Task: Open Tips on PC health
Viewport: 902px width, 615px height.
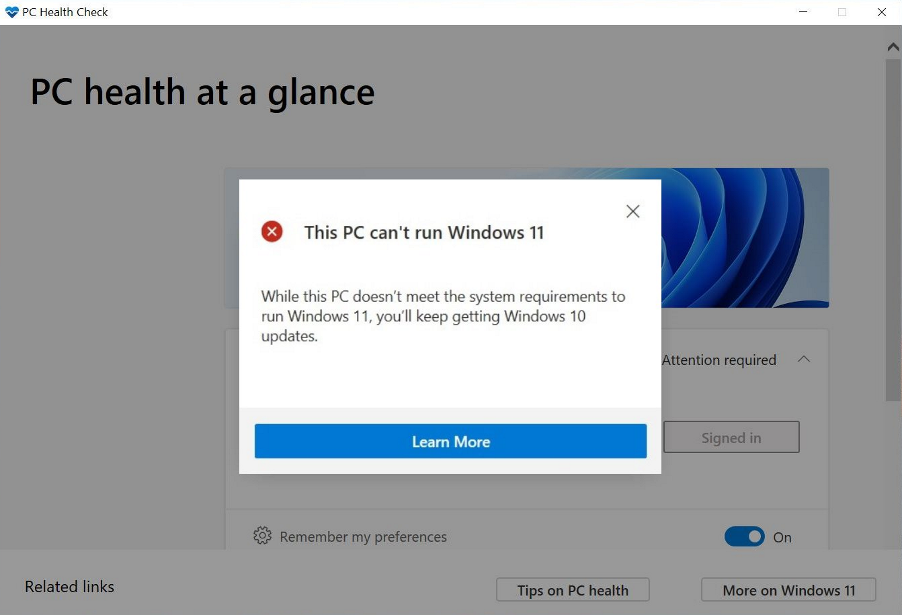Action: coord(572,590)
